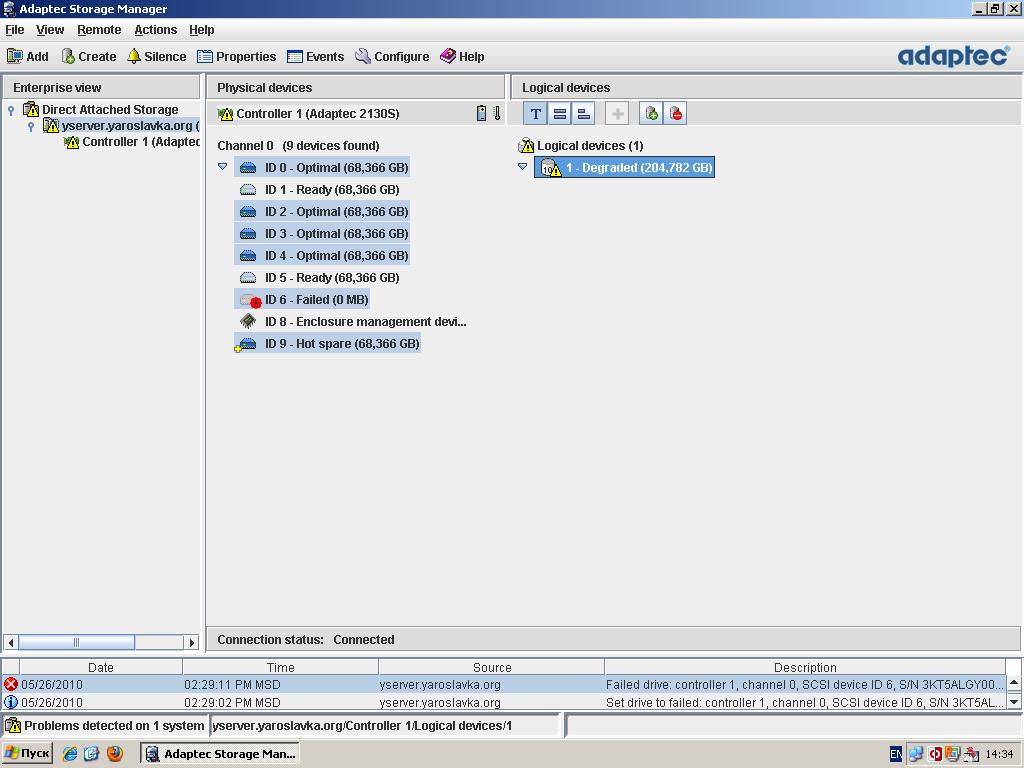
Task: Select the Failed drive event log row
Action: [500, 685]
